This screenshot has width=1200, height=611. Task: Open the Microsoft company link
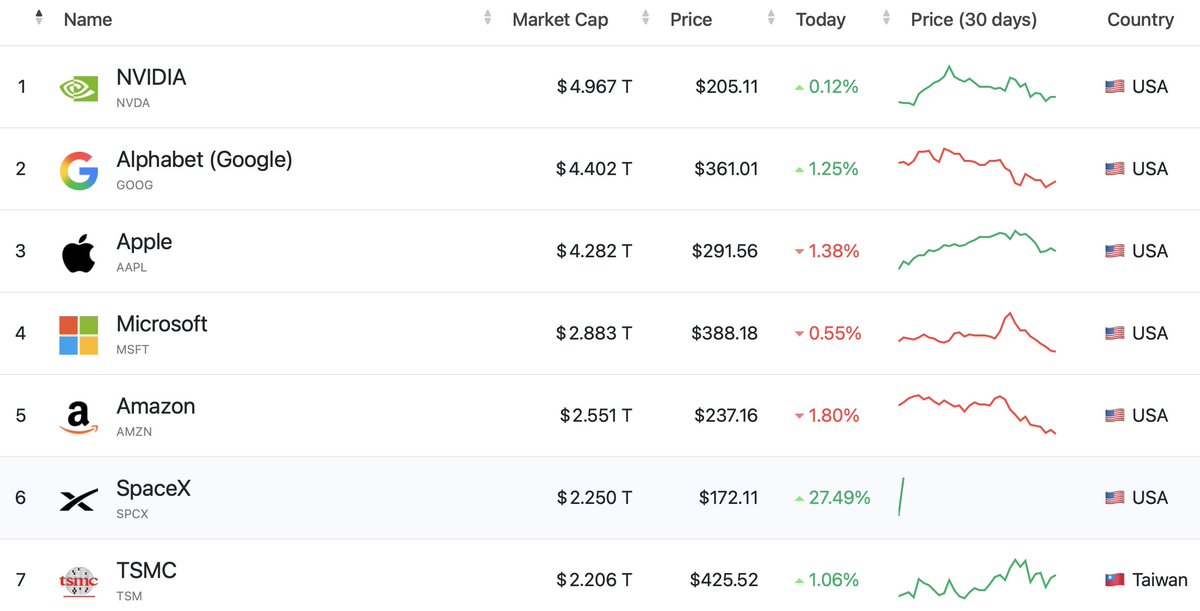tap(162, 324)
